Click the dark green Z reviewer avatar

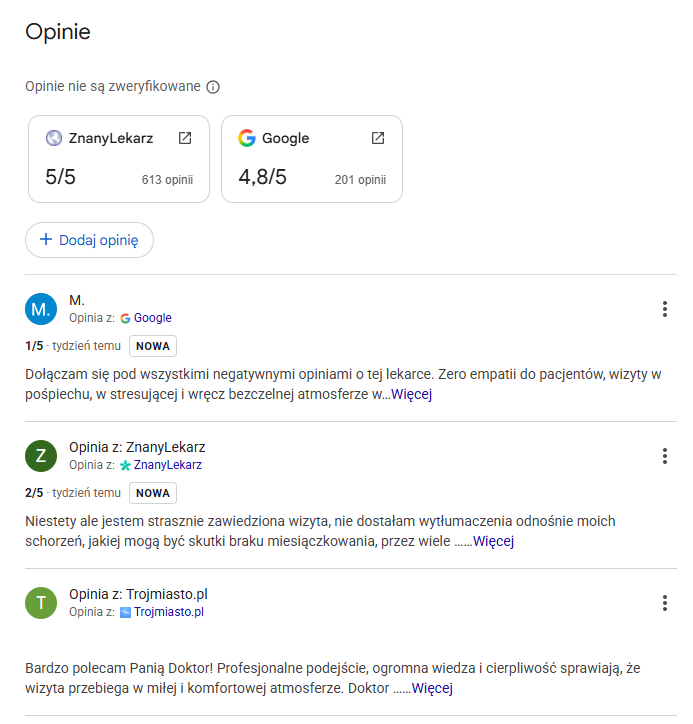coord(41,456)
